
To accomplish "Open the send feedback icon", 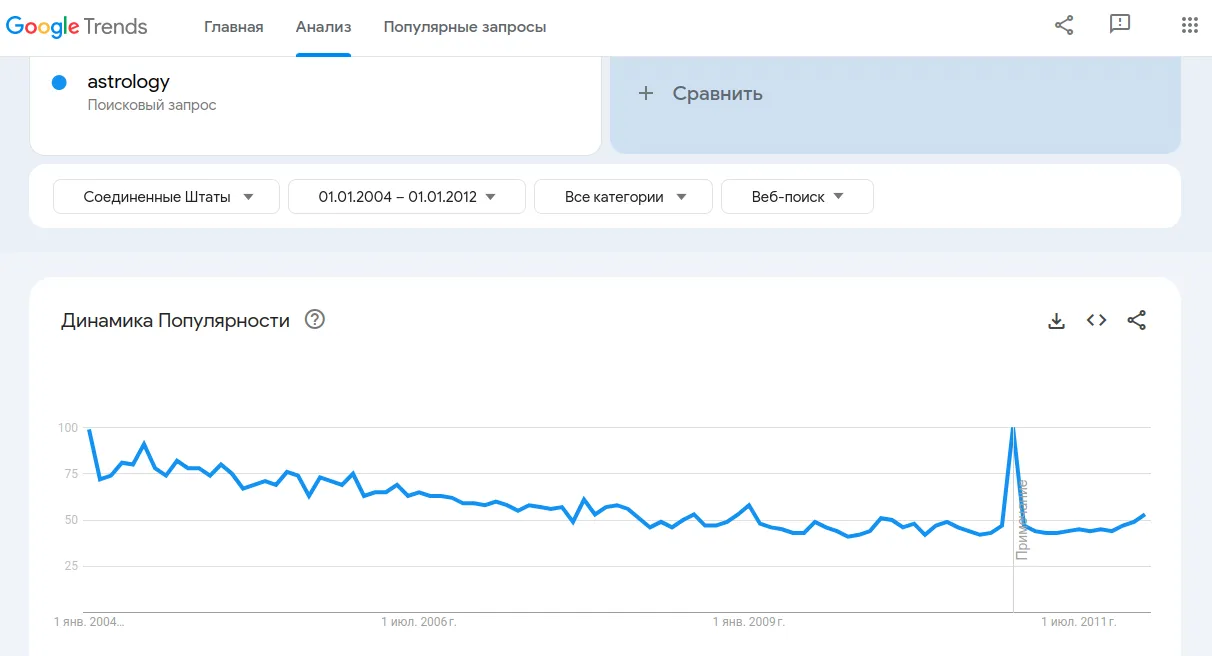I will point(1120,26).
